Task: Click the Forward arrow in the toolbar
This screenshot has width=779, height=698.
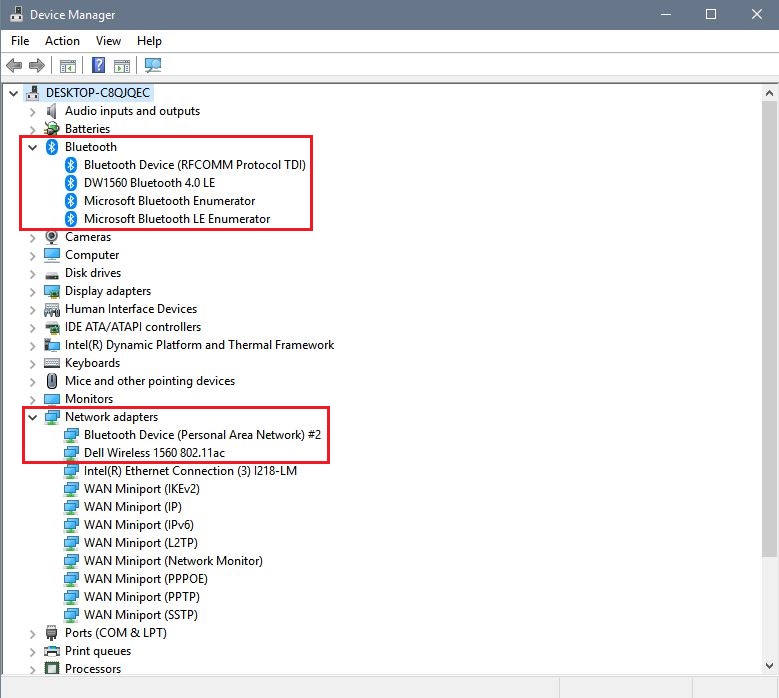Action: coord(37,66)
